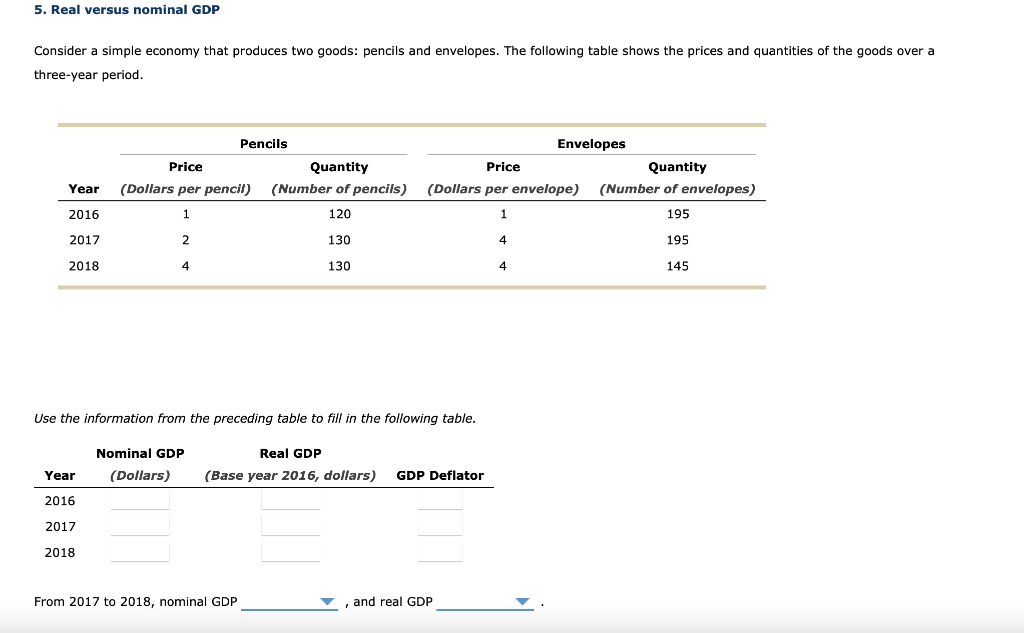Click the Envelopes column header
This screenshot has height=633, width=1024.
pyautogui.click(x=590, y=143)
